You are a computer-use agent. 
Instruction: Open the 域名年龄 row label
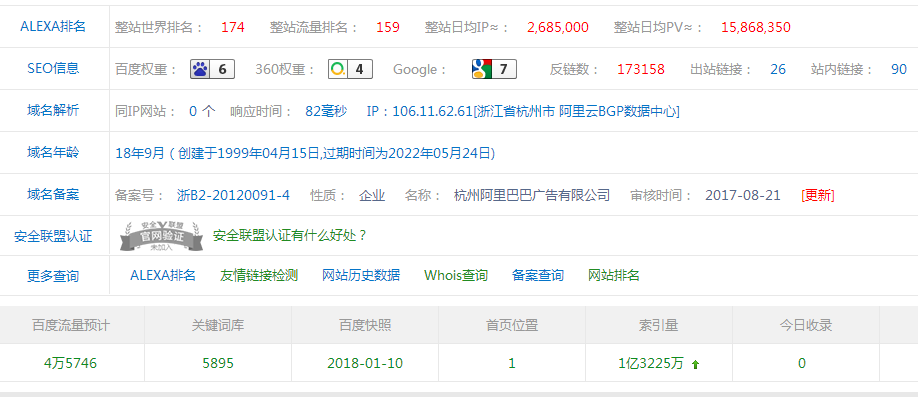53,153
